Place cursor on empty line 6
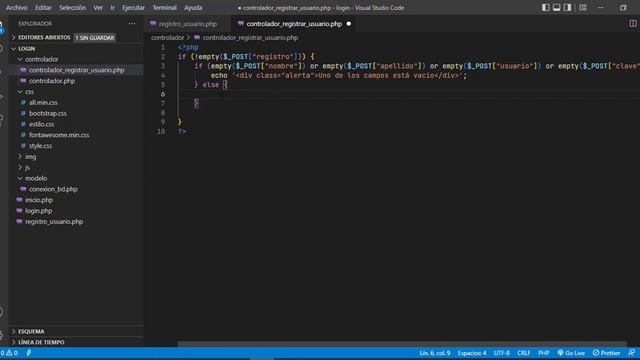 point(408,94)
